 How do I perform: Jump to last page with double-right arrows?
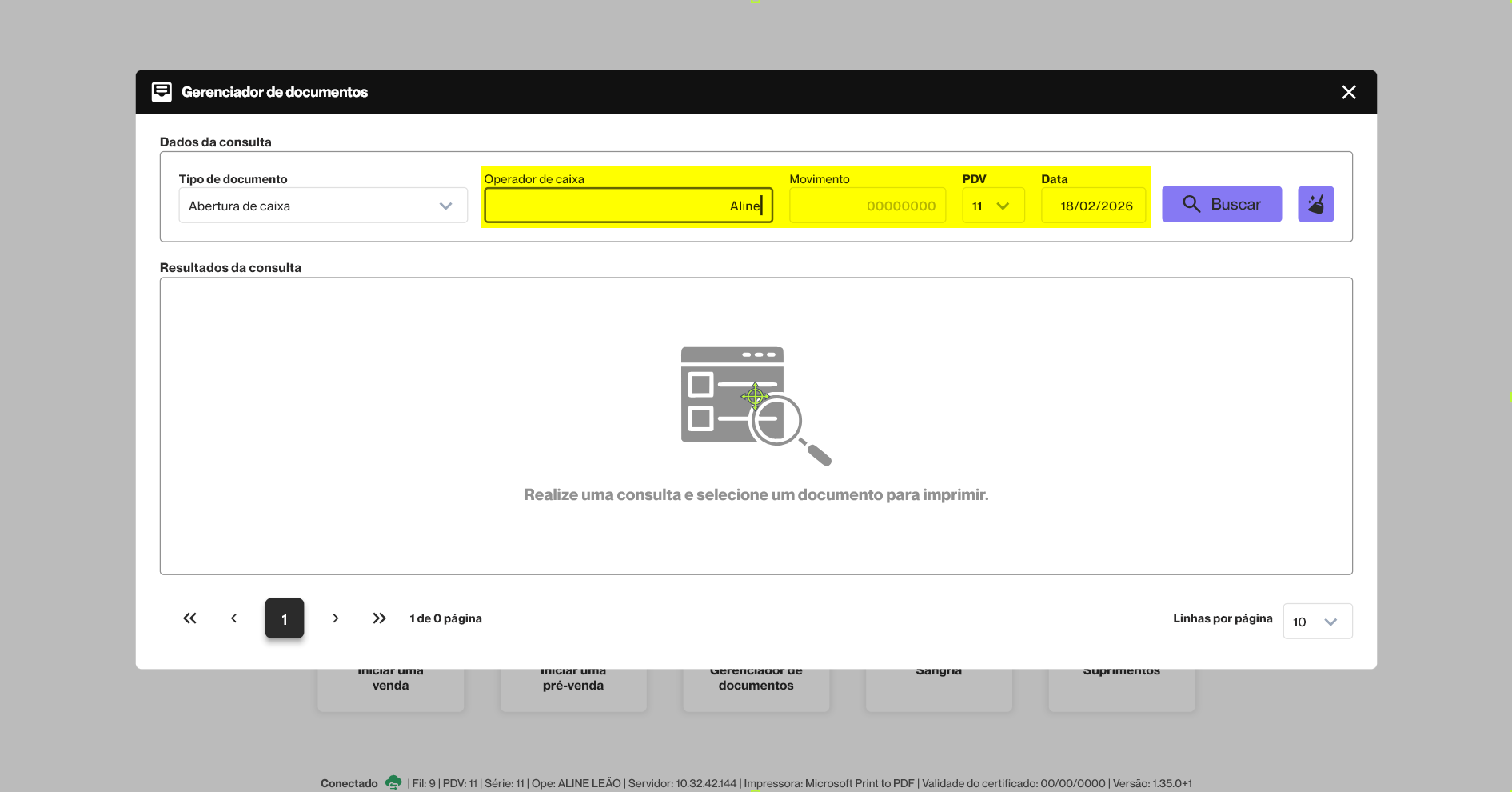click(x=379, y=618)
